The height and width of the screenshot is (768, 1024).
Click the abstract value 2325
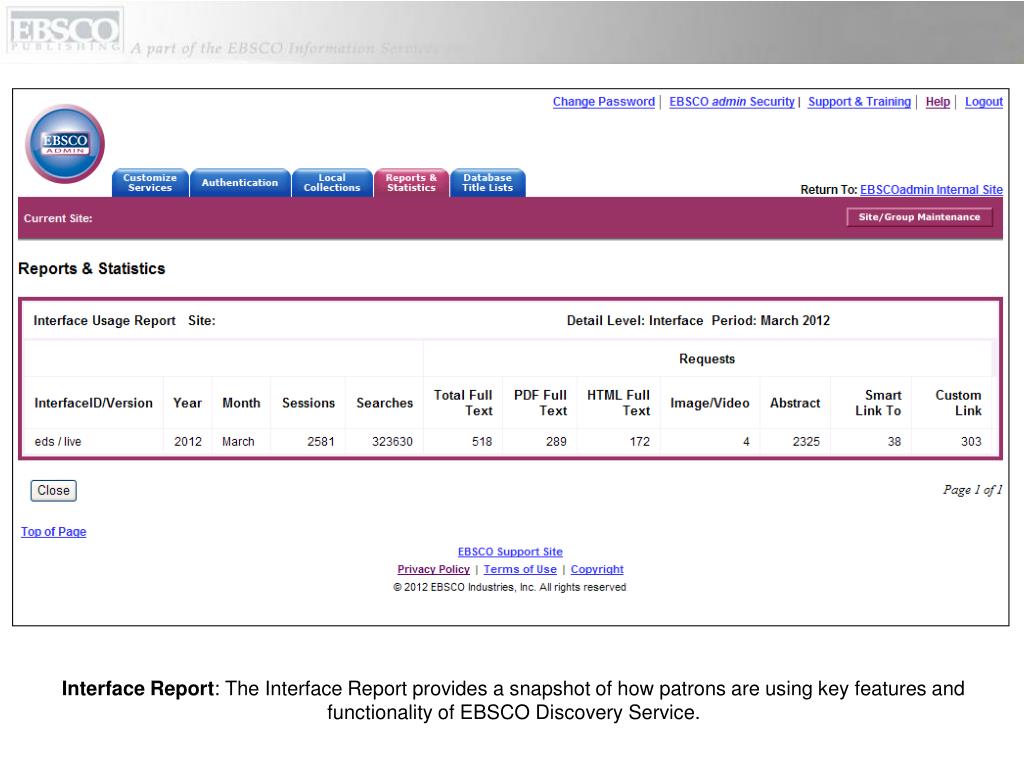[x=807, y=441]
